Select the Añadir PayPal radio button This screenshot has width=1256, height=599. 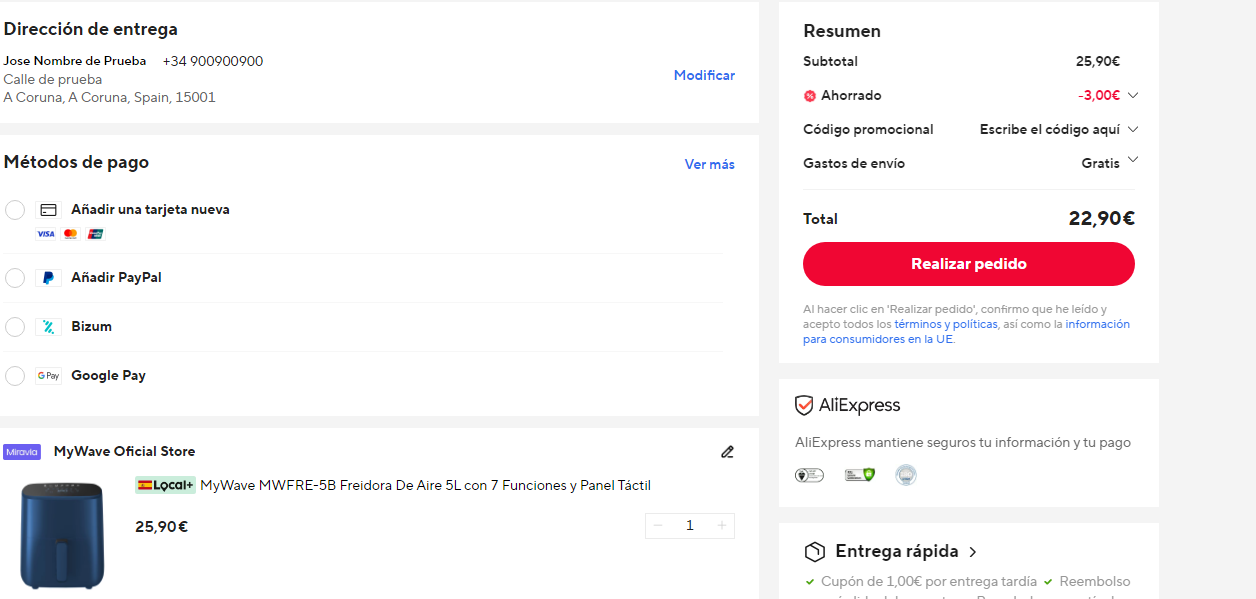pyautogui.click(x=15, y=278)
